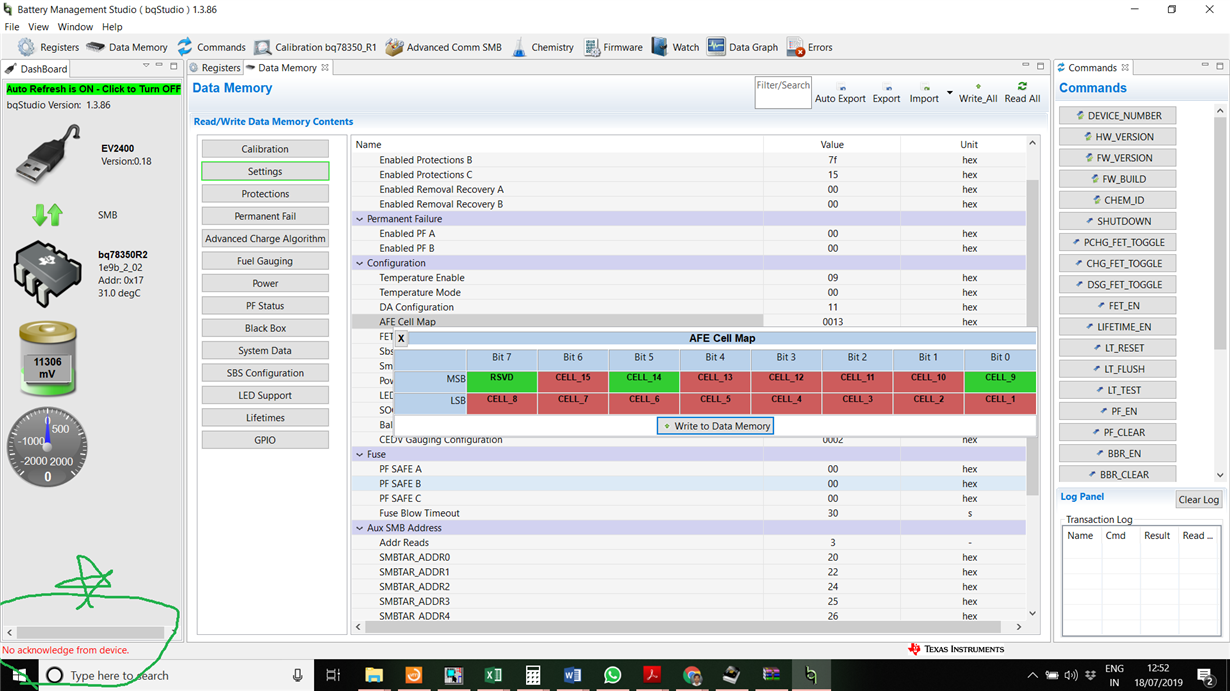Screen dimensions: 1230x691
Task: Open the DashBoard panel view menu arrow
Action: click(x=146, y=66)
